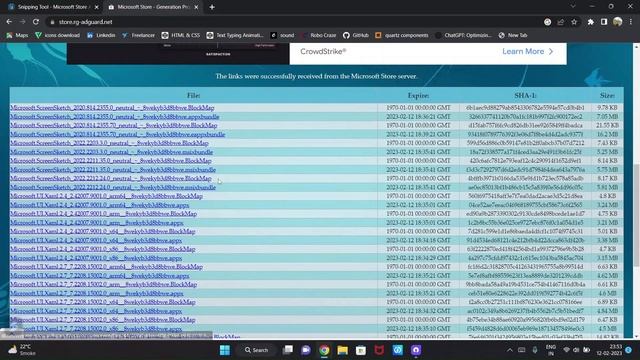640x360 pixels.
Task: Open the Freelancer bookmark
Action: (138, 35)
